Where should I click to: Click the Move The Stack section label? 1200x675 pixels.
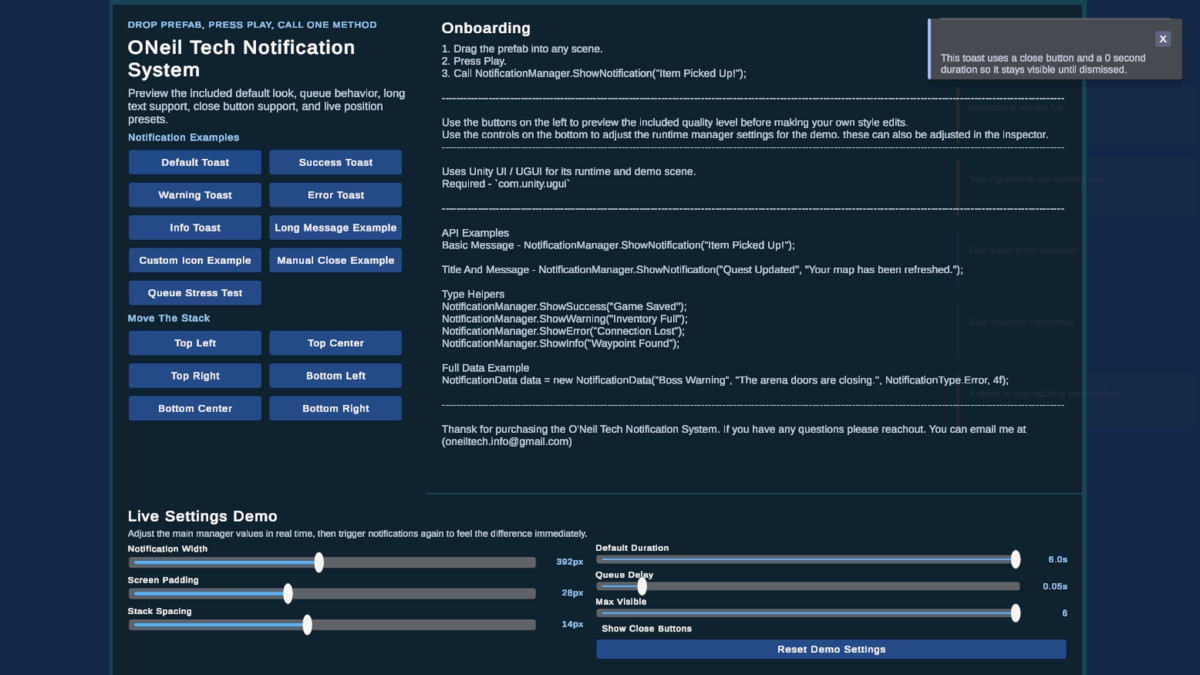[x=169, y=318]
